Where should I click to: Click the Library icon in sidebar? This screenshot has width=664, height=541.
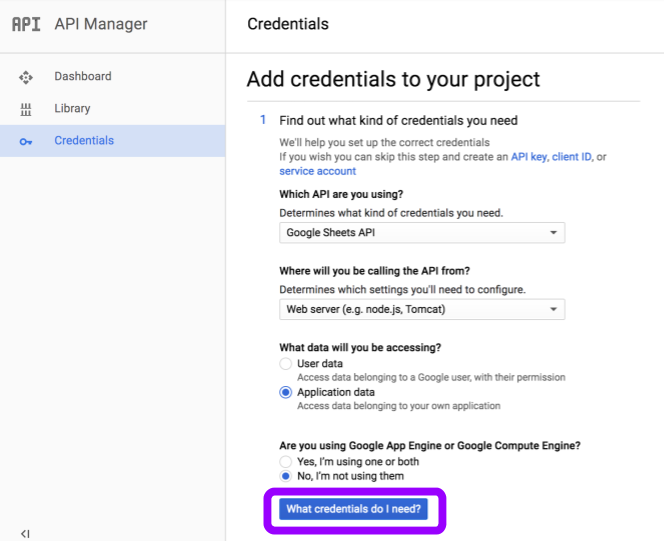click(26, 109)
